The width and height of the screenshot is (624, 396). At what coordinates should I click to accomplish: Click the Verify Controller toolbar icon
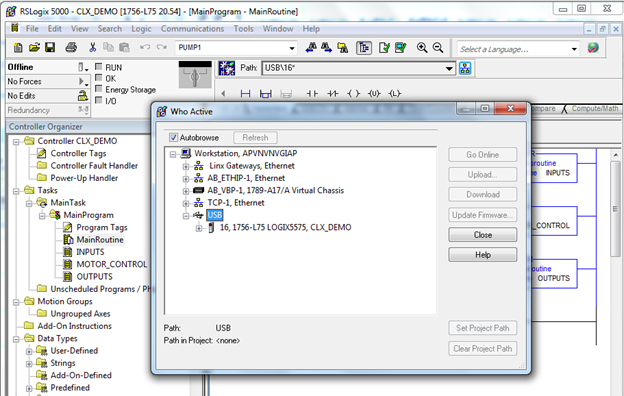(x=400, y=48)
